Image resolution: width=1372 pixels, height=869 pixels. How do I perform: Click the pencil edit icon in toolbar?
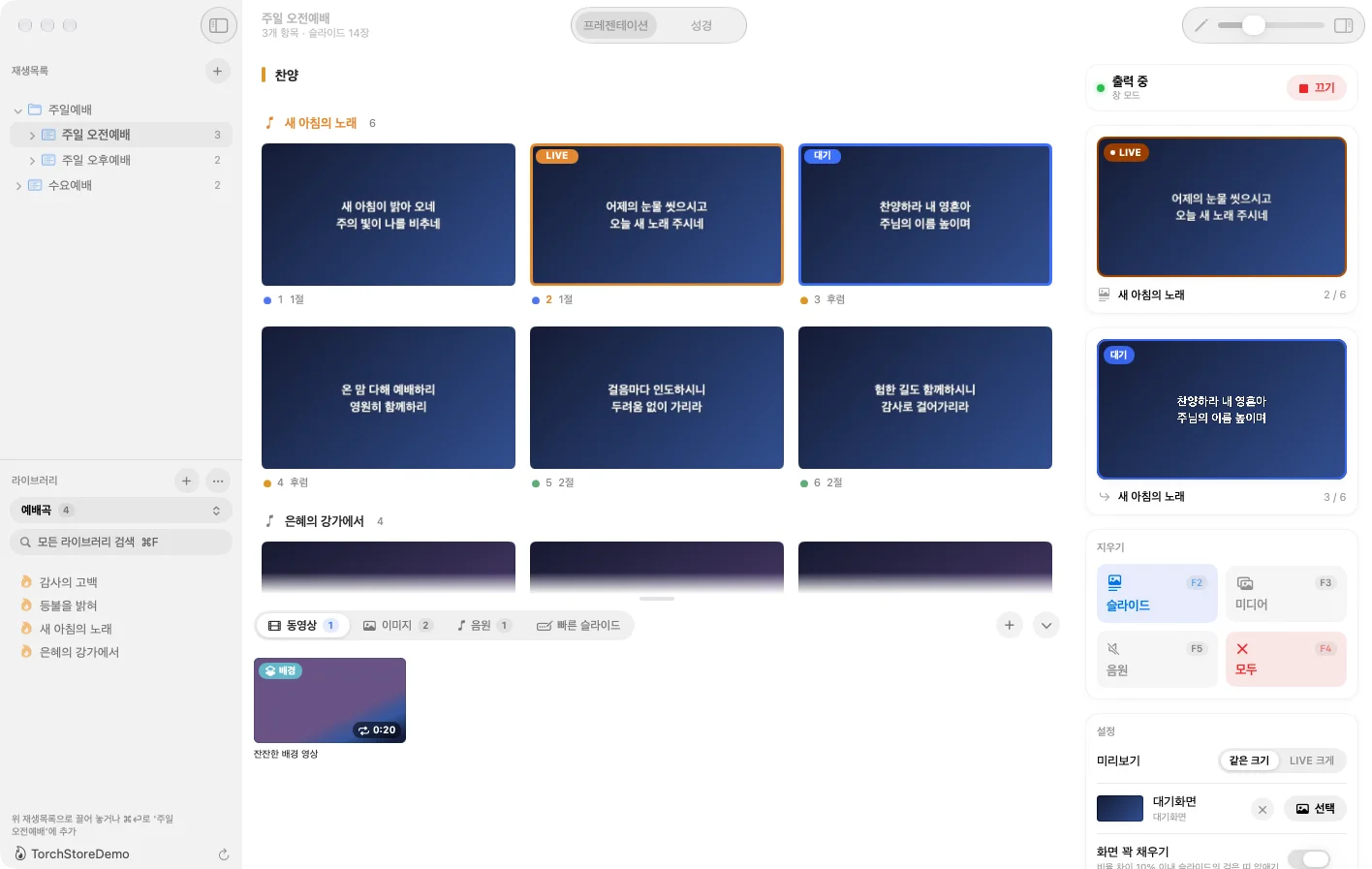tap(1201, 25)
